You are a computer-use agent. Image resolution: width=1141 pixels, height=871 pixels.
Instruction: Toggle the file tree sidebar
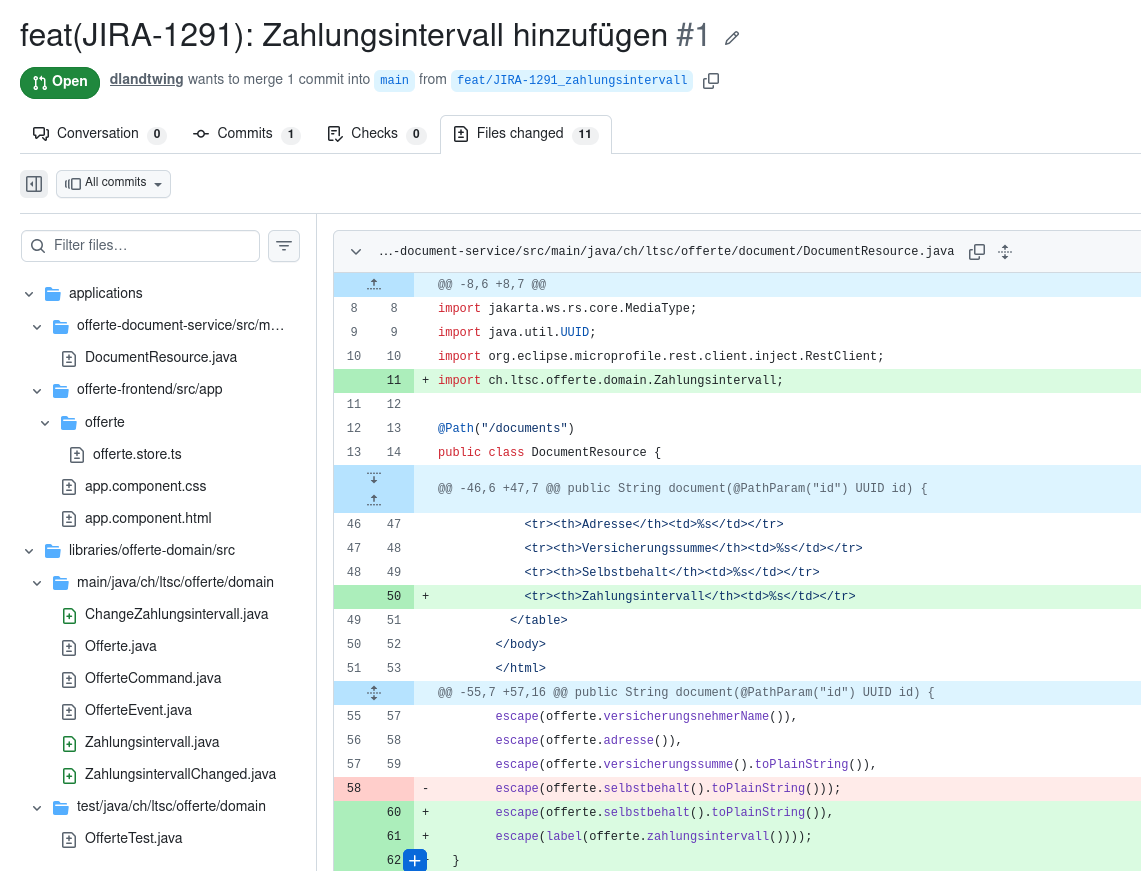(x=33, y=184)
